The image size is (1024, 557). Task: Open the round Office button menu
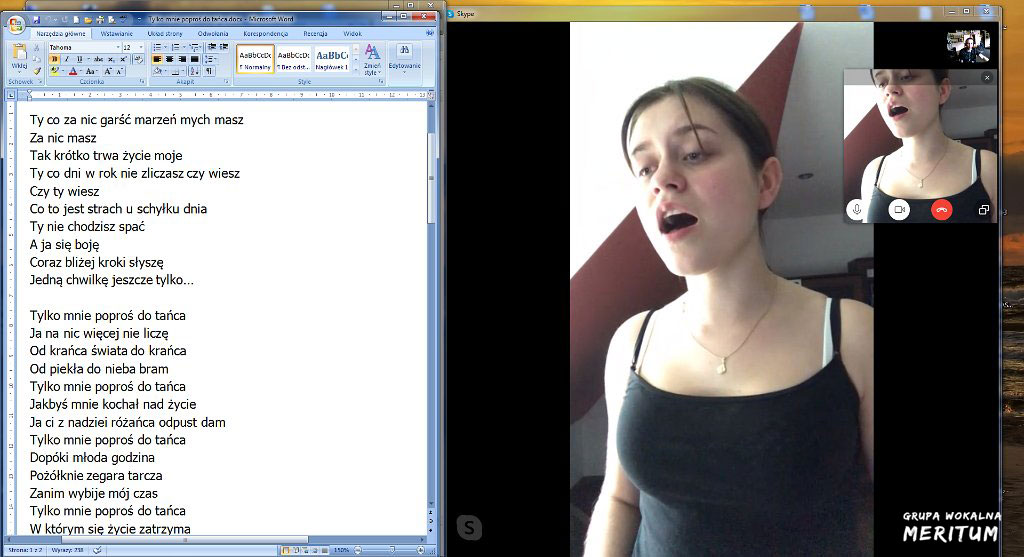pos(16,25)
